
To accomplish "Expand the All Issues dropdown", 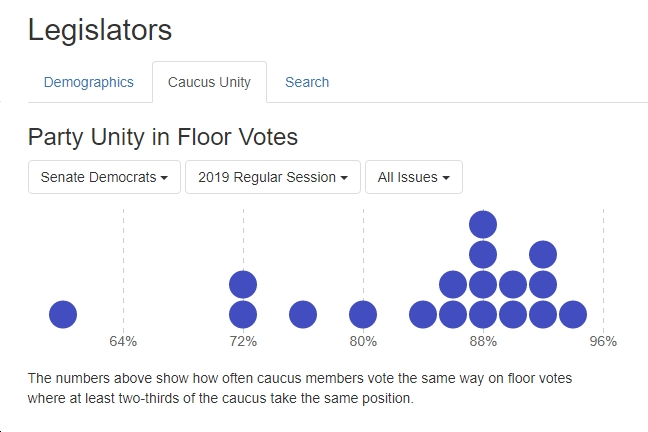I will click(x=414, y=177).
